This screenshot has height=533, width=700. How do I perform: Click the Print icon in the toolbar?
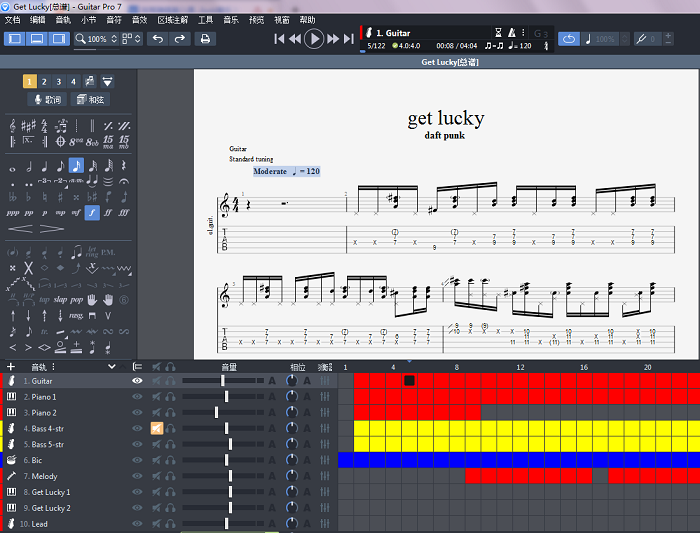click(x=205, y=39)
